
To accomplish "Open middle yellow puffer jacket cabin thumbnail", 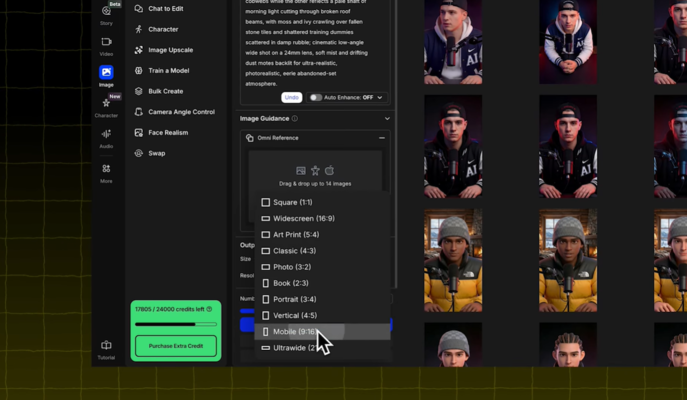I will pos(568,260).
